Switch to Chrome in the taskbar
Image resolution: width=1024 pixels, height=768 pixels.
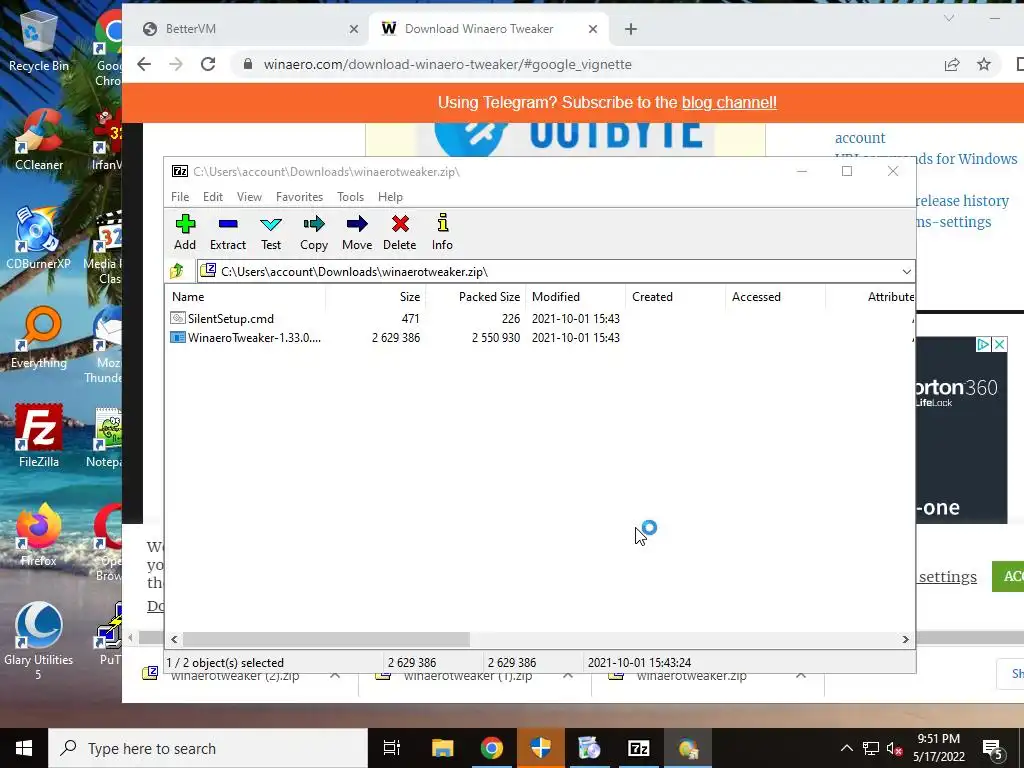tap(491, 748)
